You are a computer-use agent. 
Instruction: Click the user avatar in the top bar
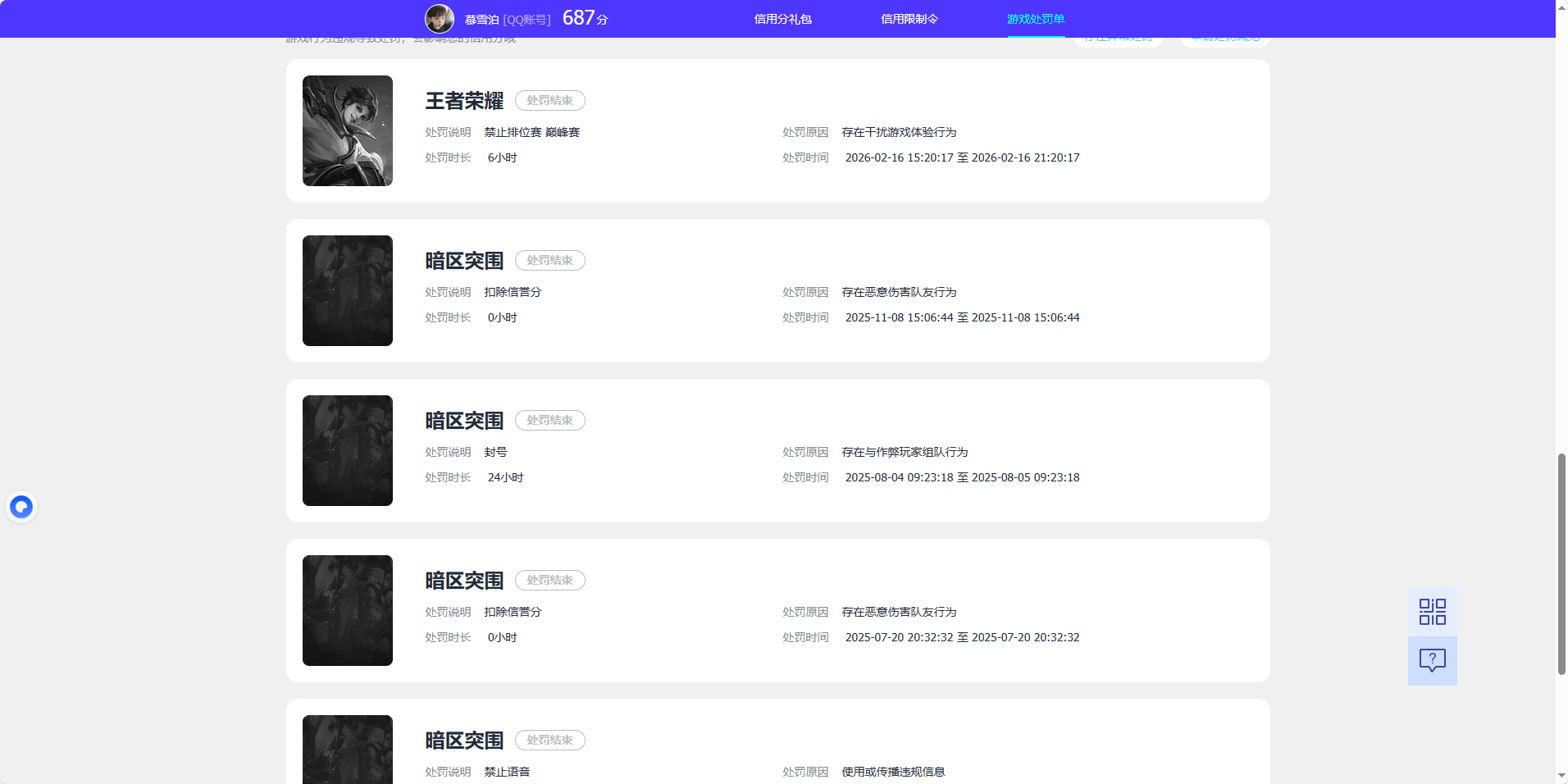click(440, 18)
